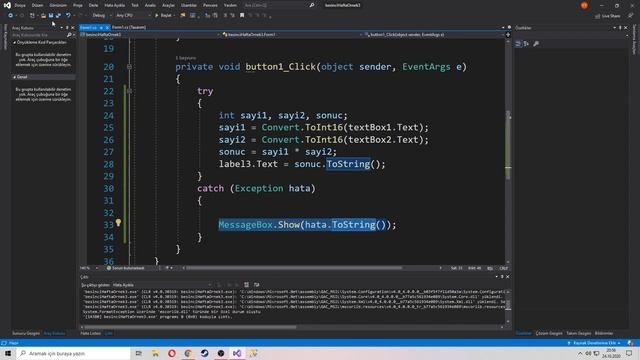Click the Windows taskbar search box
The image size is (640, 360).
(73, 353)
